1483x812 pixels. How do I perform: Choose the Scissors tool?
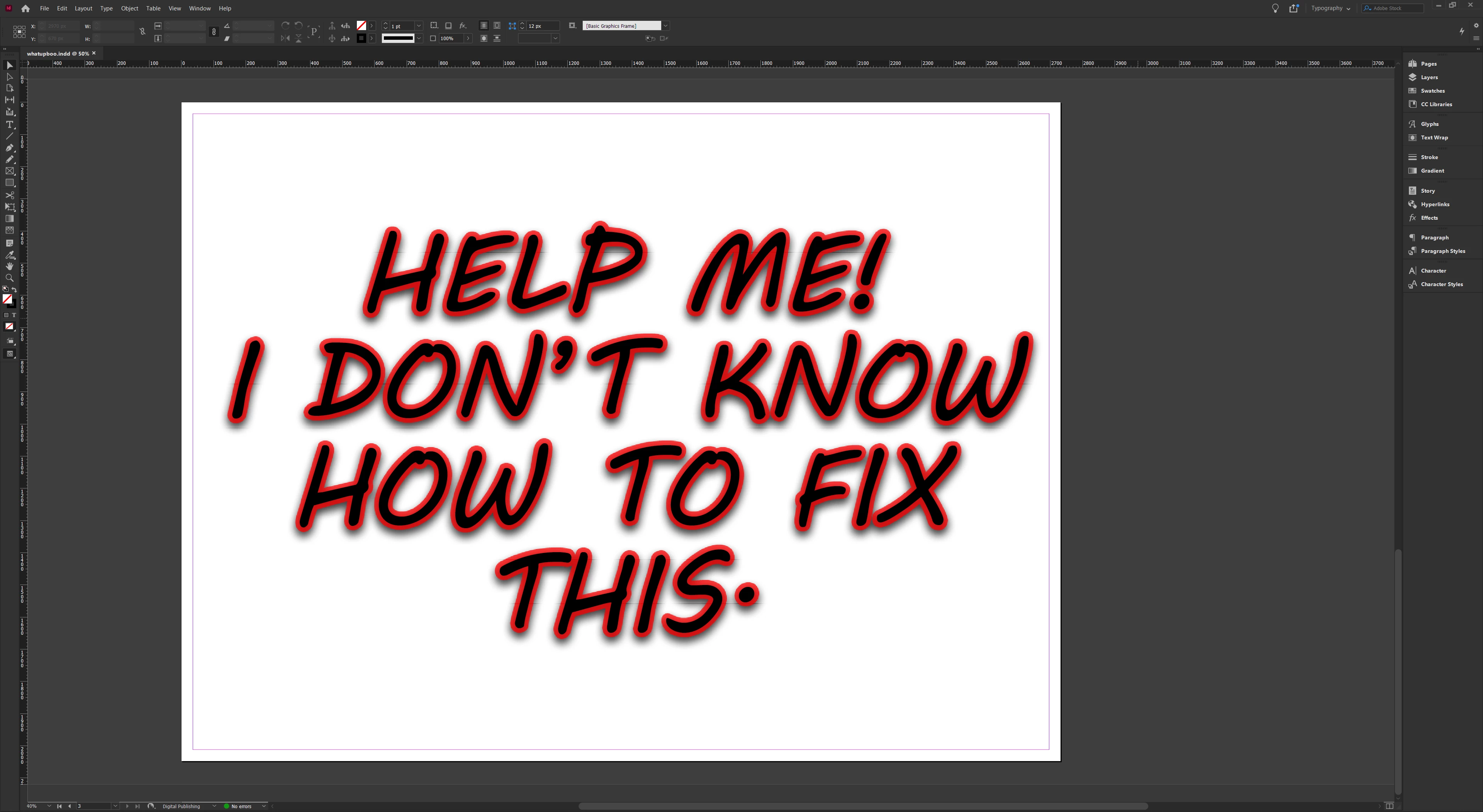pyautogui.click(x=10, y=195)
